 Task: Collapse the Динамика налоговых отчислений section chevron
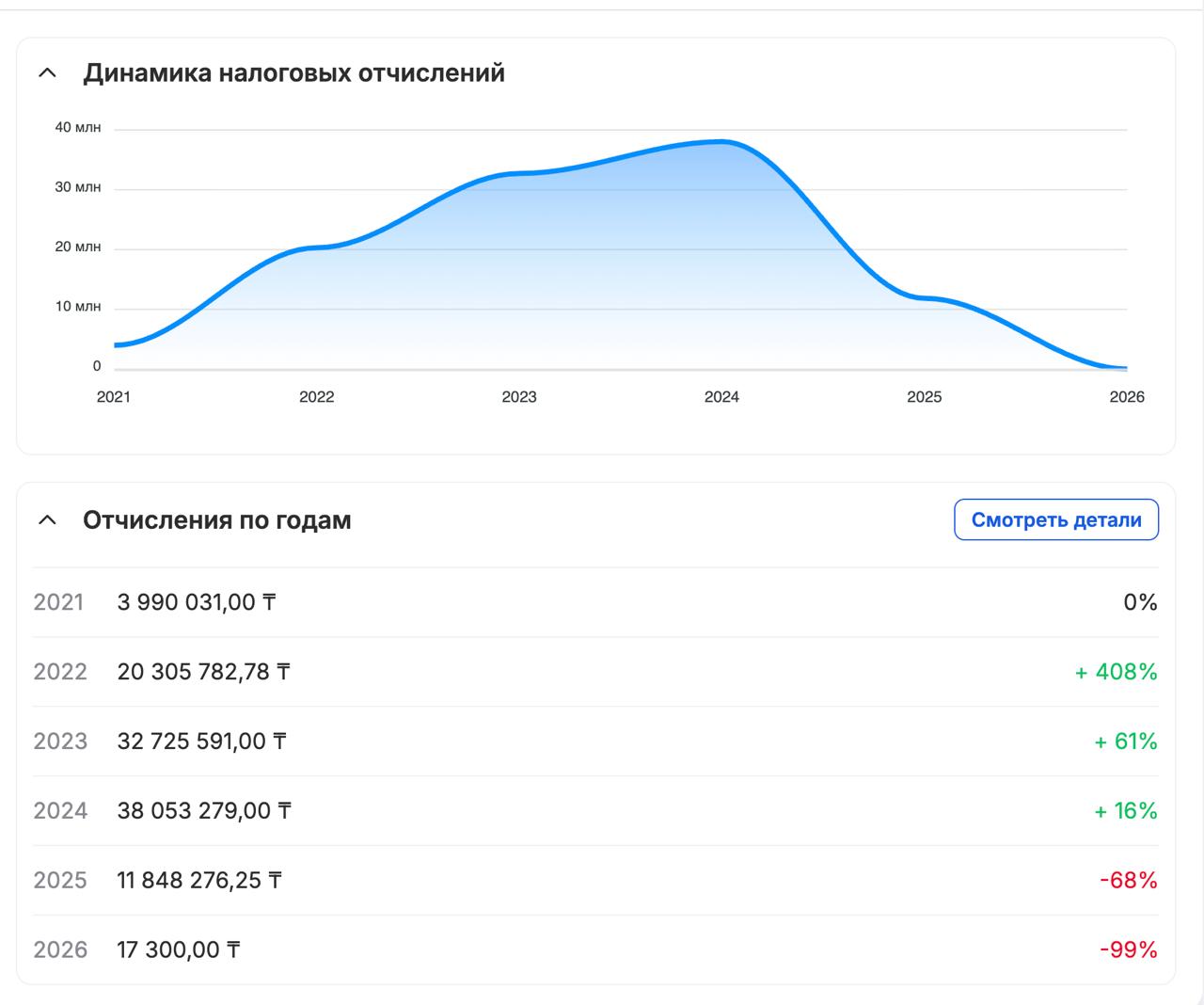pos(47,73)
